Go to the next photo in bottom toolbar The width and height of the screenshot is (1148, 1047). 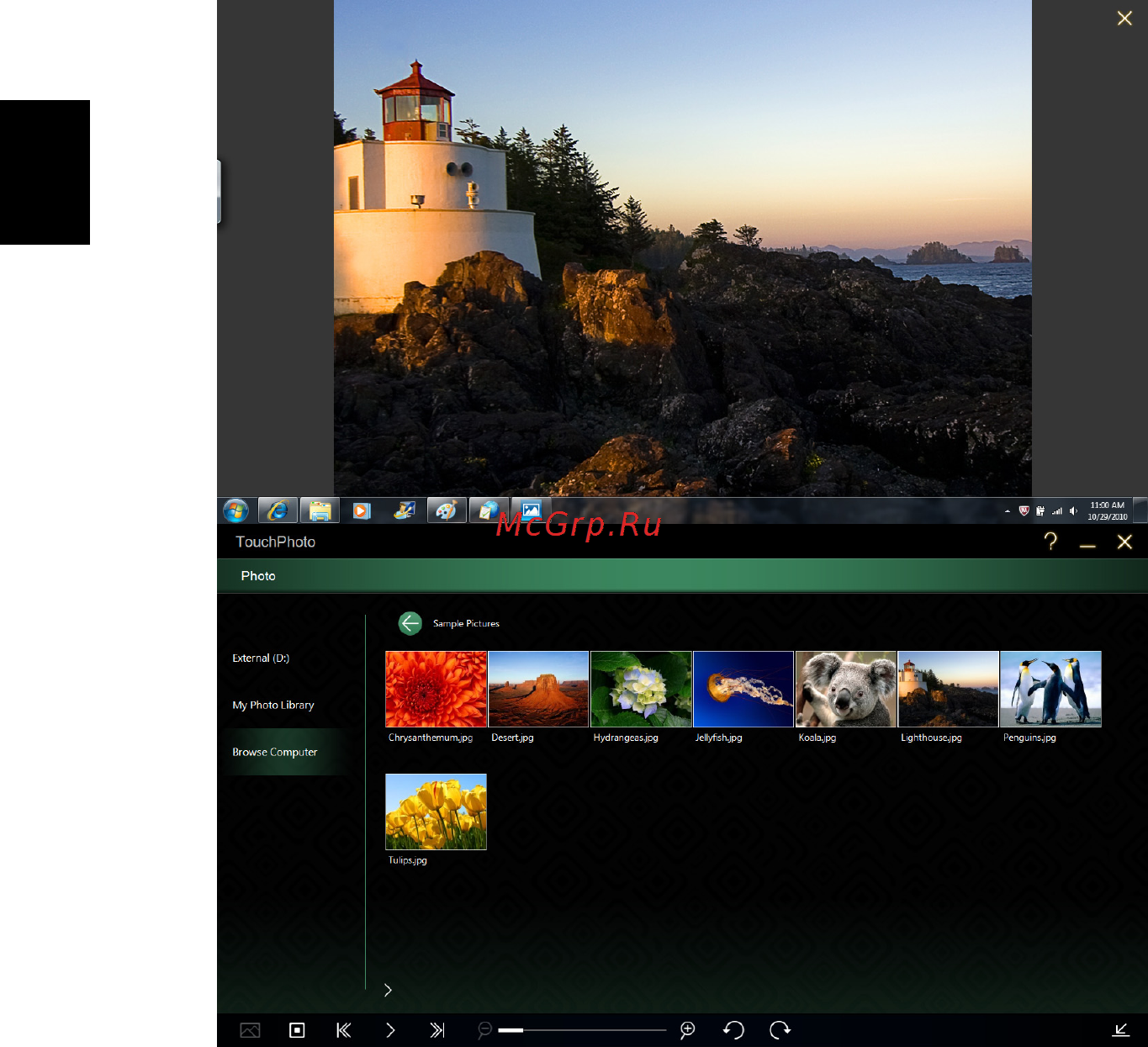click(x=390, y=1030)
